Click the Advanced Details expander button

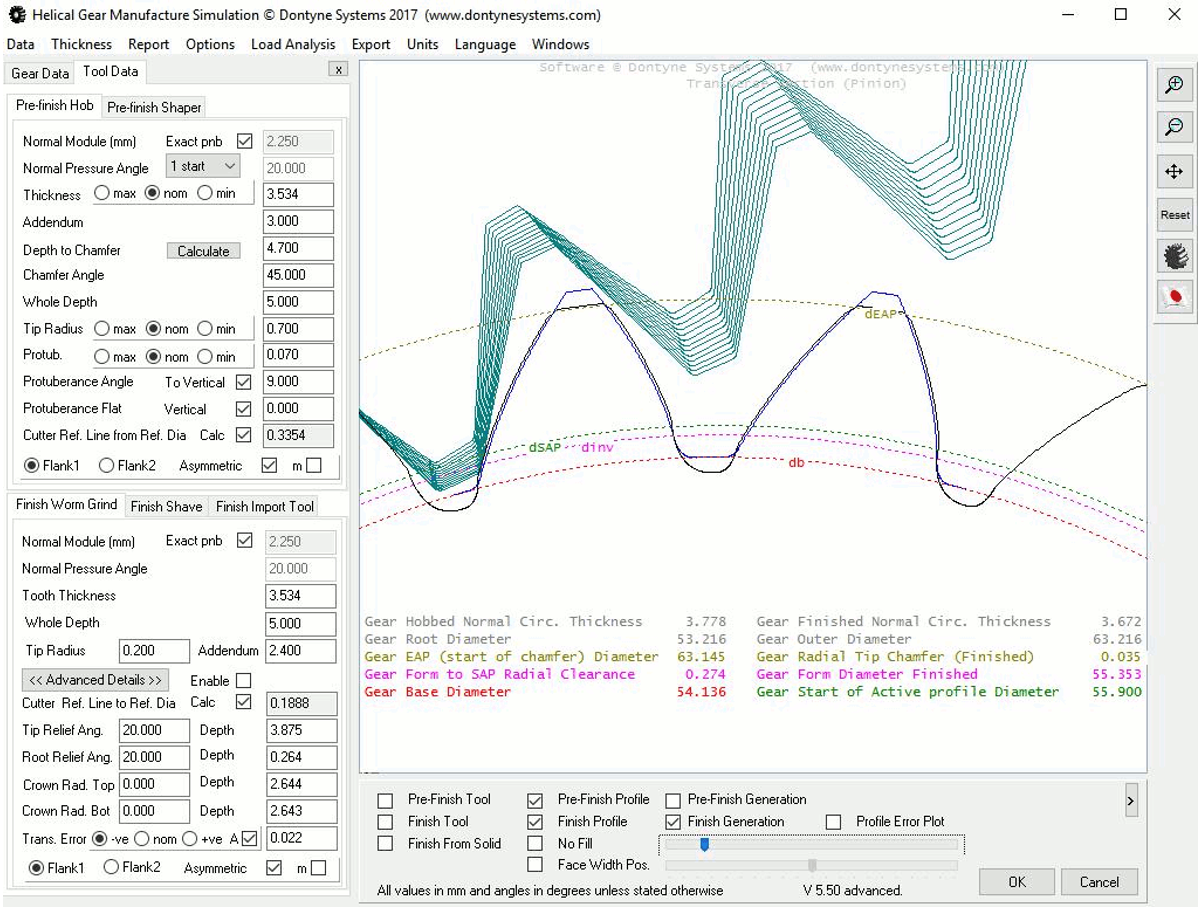pos(94,679)
